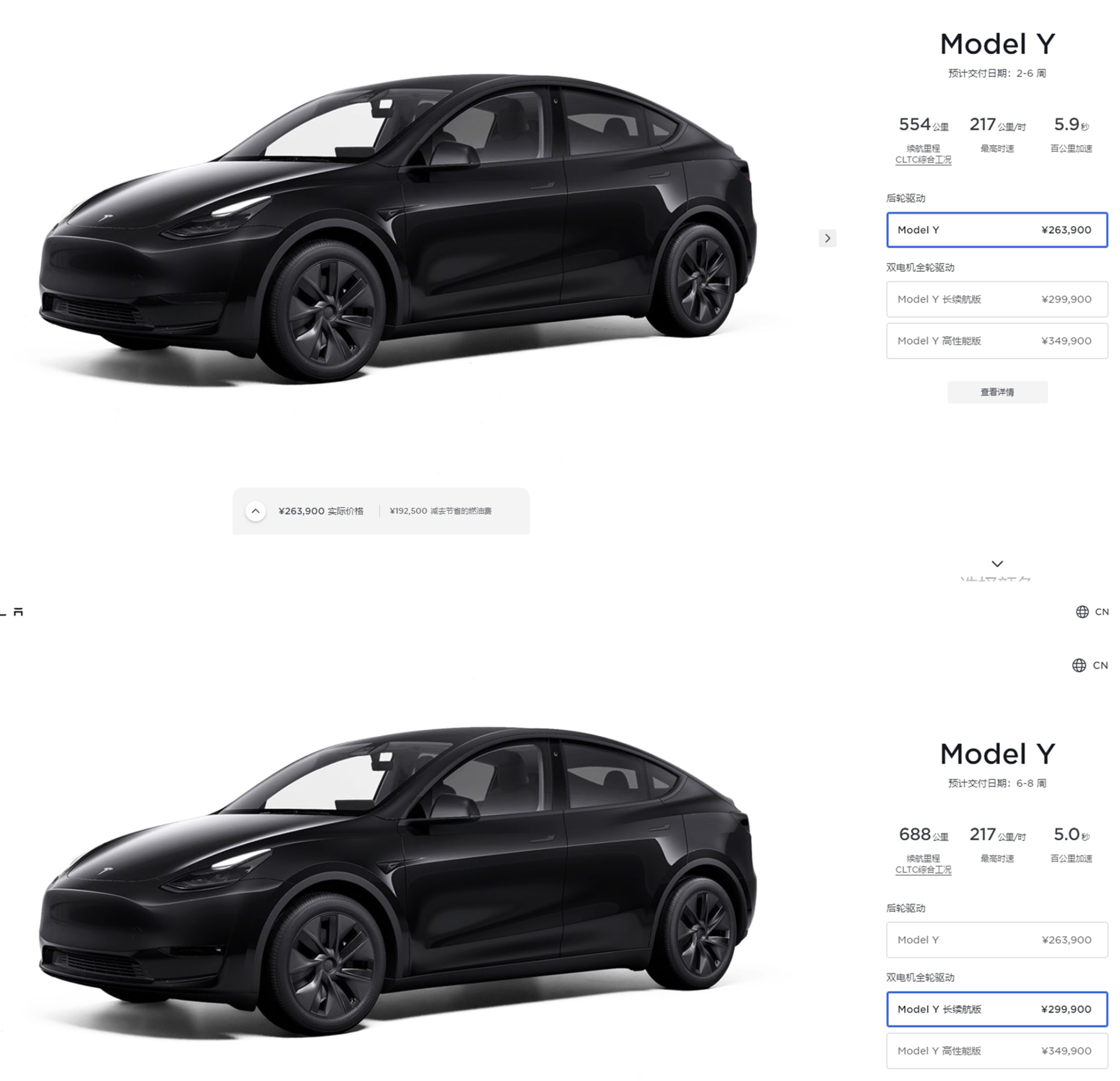The width and height of the screenshot is (1120, 1081).
Task: Open CLTC综合工况 link under 688 公里
Action: coord(923,870)
